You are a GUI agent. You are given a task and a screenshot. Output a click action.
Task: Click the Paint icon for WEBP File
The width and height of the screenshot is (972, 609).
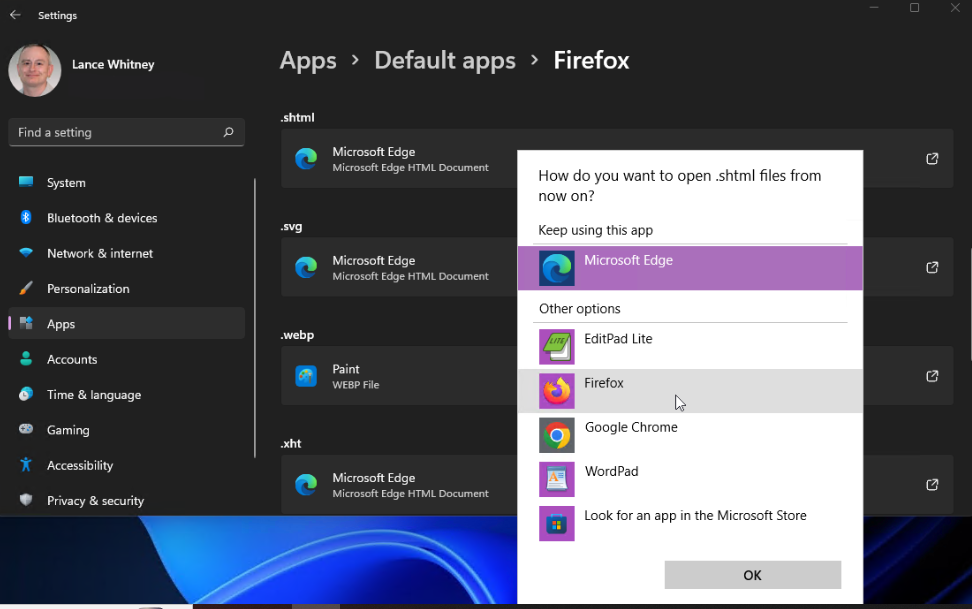click(x=305, y=376)
